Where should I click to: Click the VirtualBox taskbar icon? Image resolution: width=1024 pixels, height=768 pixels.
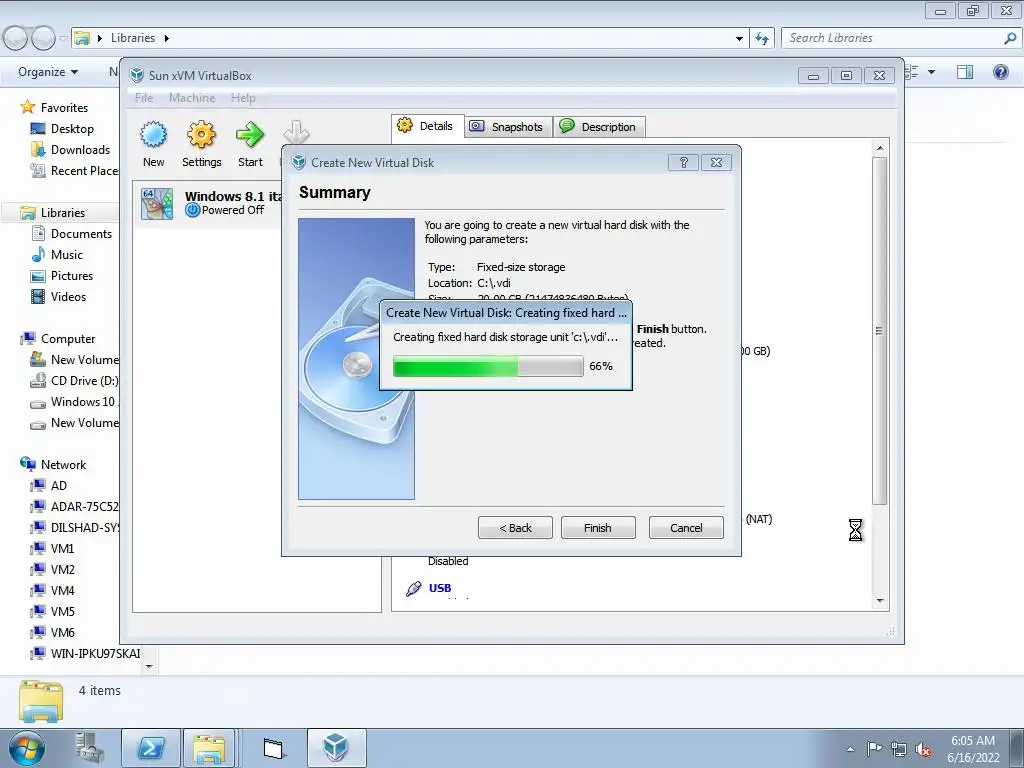[336, 748]
